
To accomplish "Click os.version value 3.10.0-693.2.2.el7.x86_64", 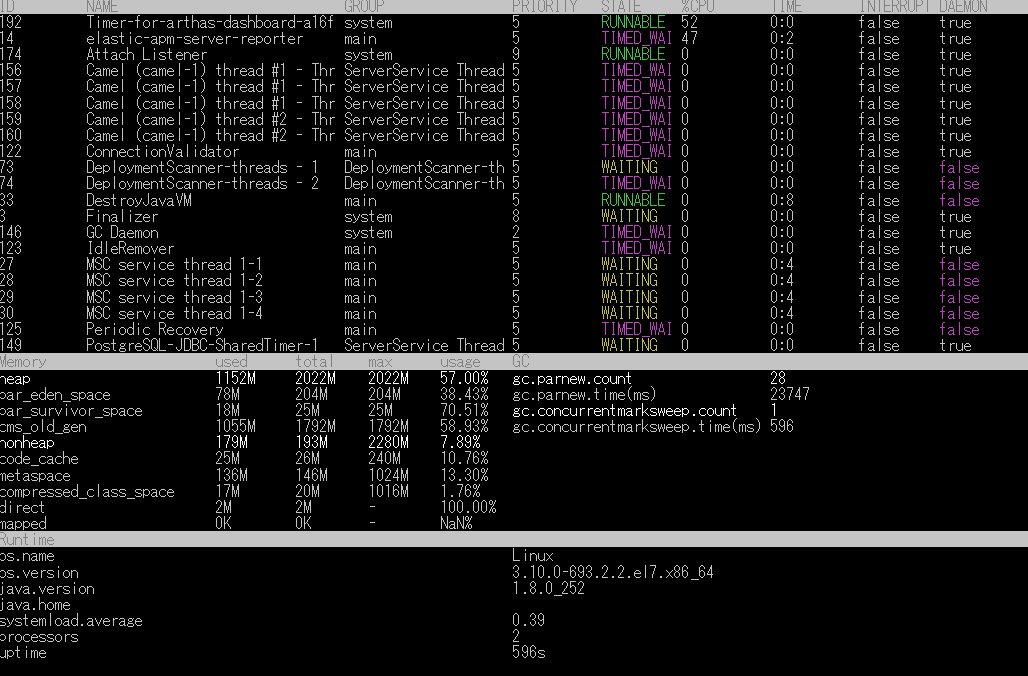I will click(612, 572).
